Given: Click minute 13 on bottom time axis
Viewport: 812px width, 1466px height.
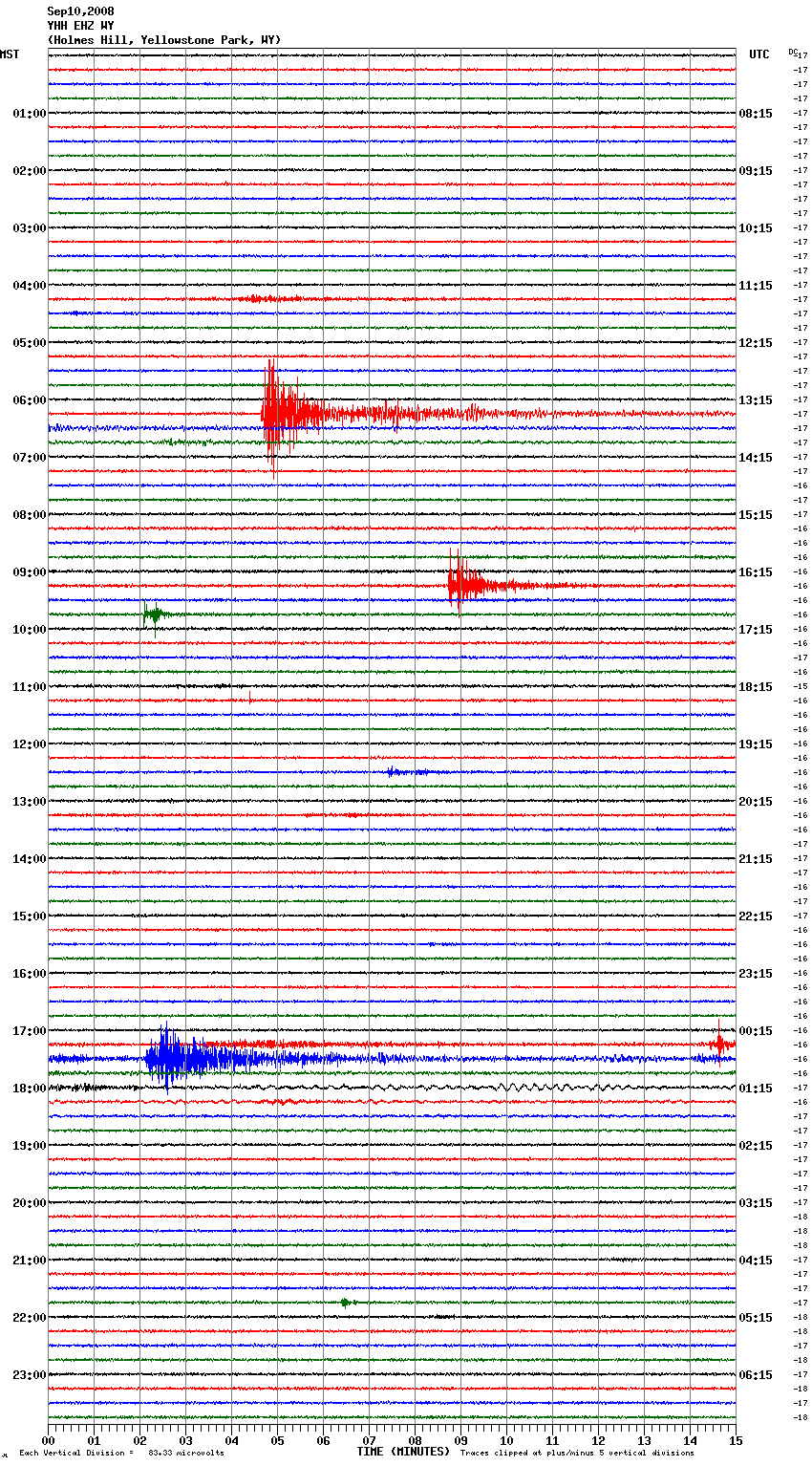Looking at the screenshot, I should click(x=644, y=1440).
